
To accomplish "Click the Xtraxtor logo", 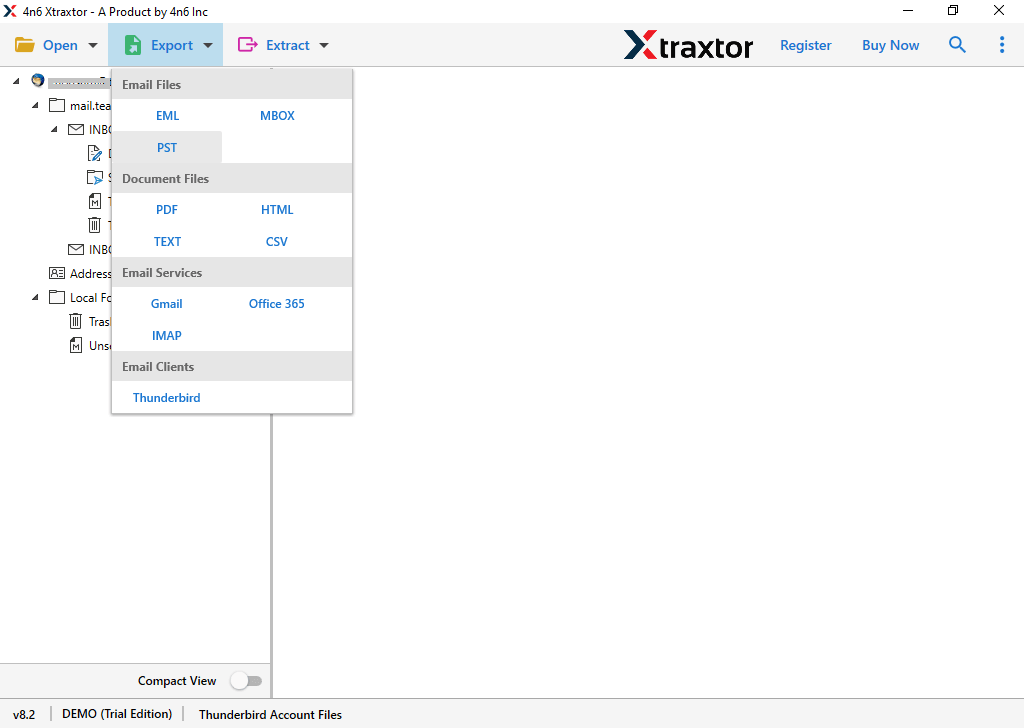I will coord(688,46).
